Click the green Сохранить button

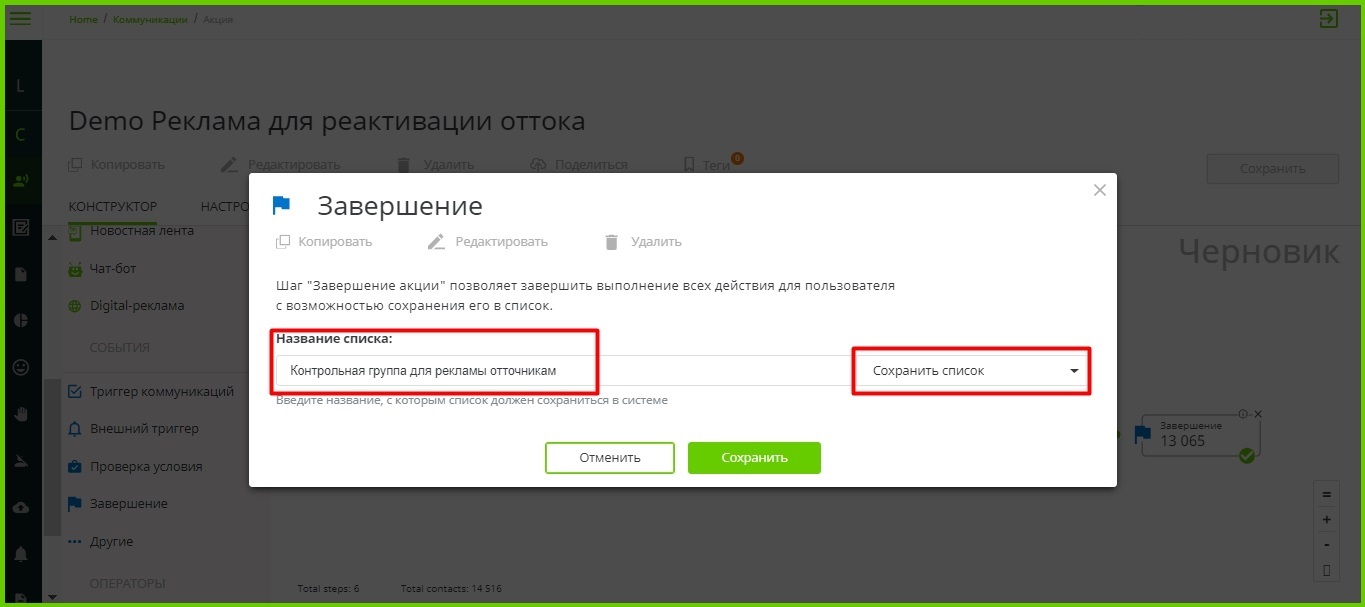click(754, 458)
